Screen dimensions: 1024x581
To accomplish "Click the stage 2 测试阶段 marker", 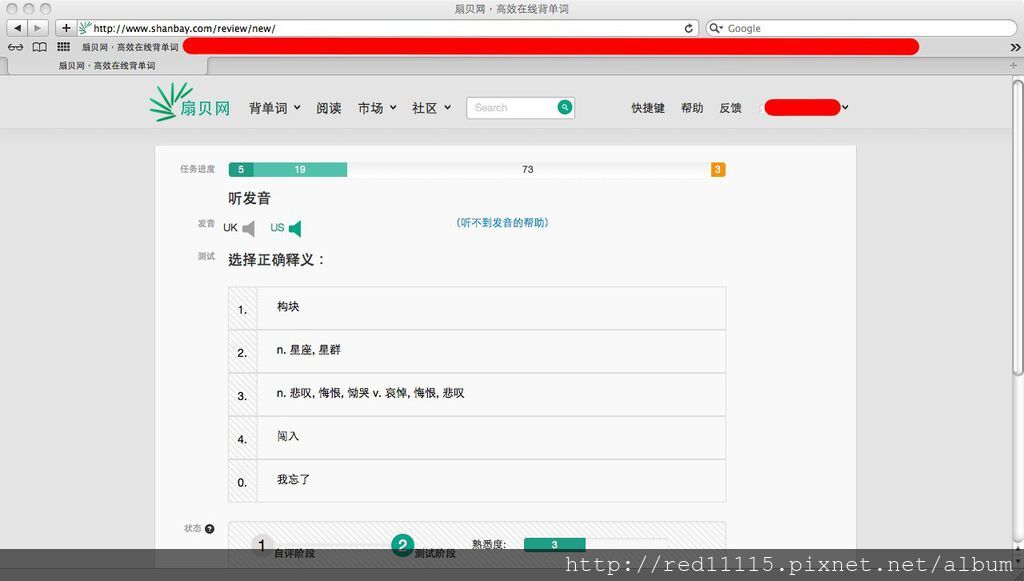I will pos(402,545).
